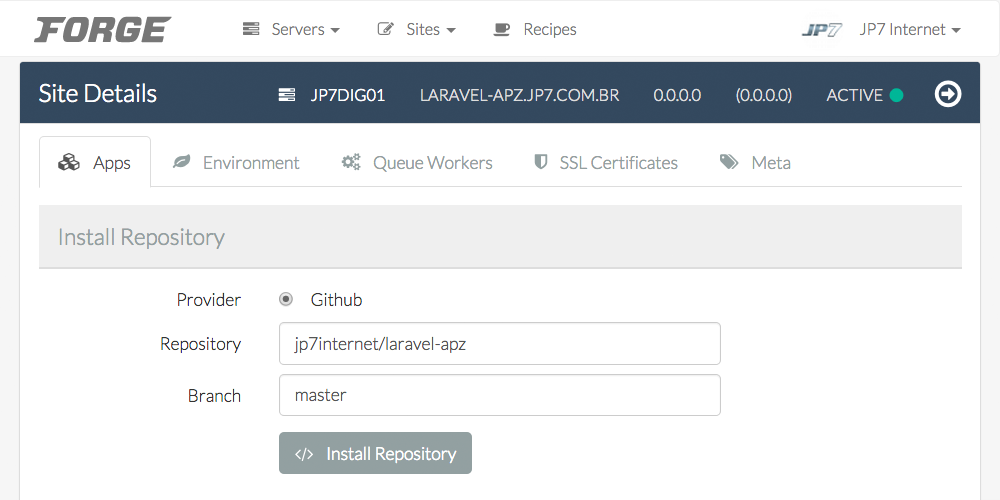This screenshot has width=1000, height=500.
Task: Click the Apps cubes icon
Action: 69,162
